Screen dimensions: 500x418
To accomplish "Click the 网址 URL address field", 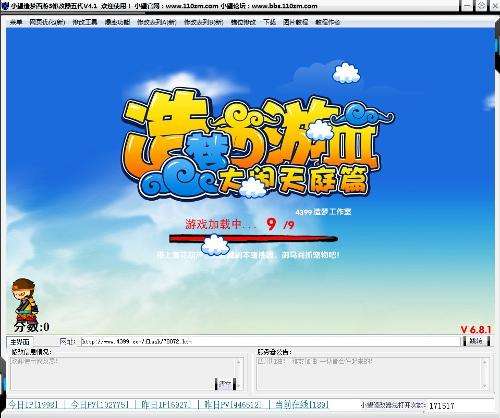I will 270,341.
